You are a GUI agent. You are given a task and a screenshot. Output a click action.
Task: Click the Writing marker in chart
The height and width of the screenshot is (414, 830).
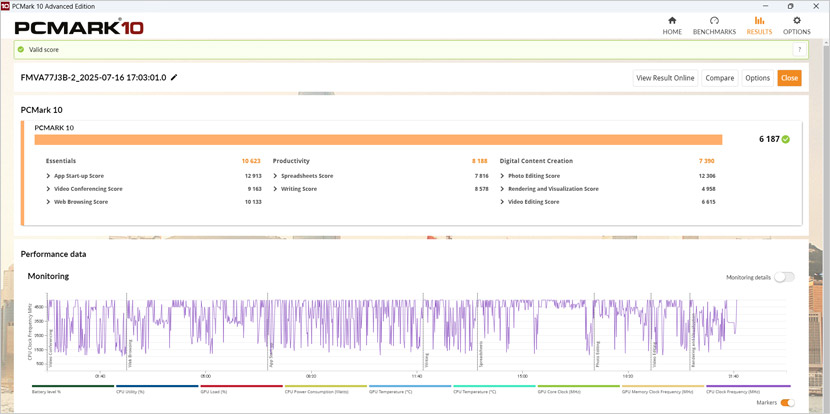(427, 361)
